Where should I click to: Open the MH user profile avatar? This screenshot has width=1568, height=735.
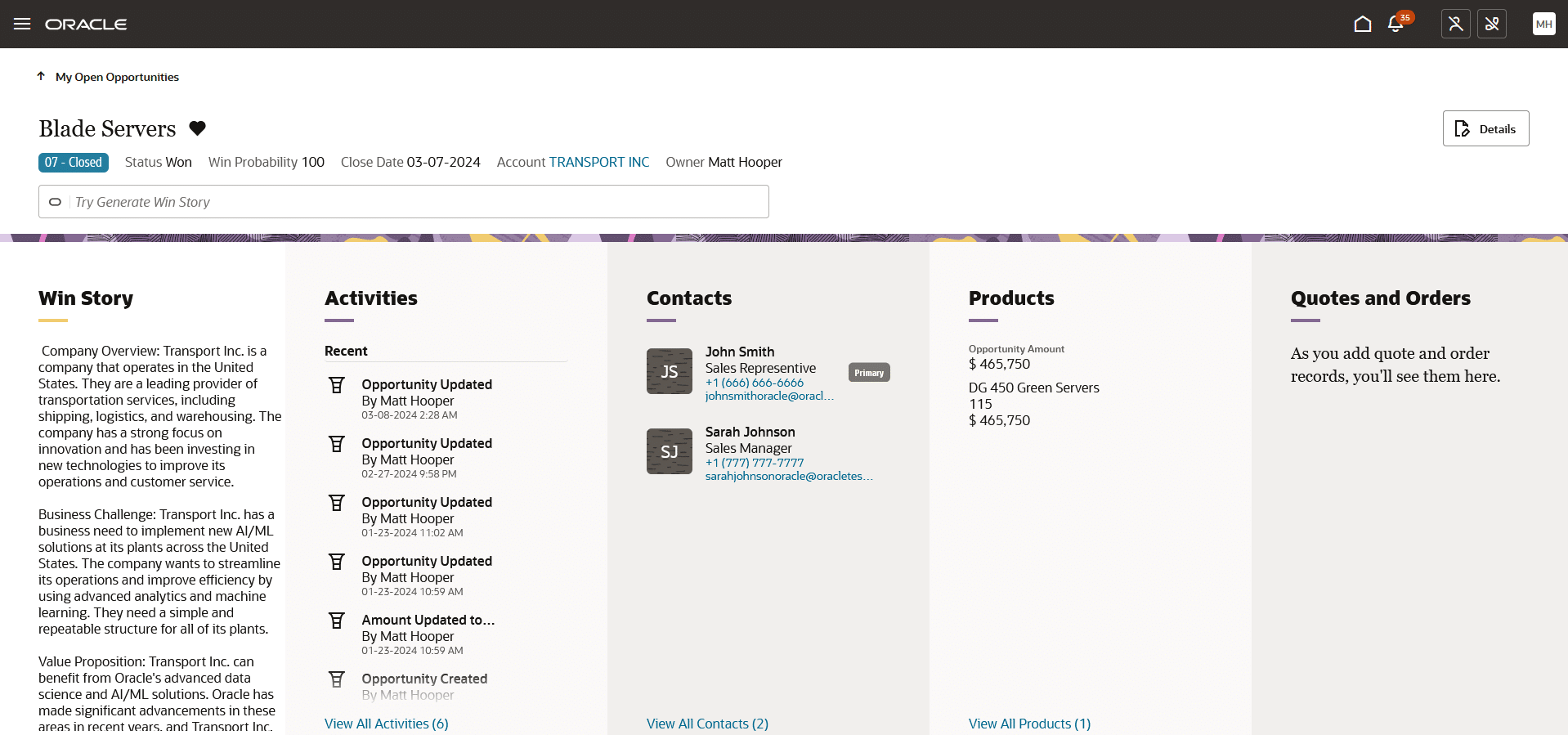(1543, 24)
